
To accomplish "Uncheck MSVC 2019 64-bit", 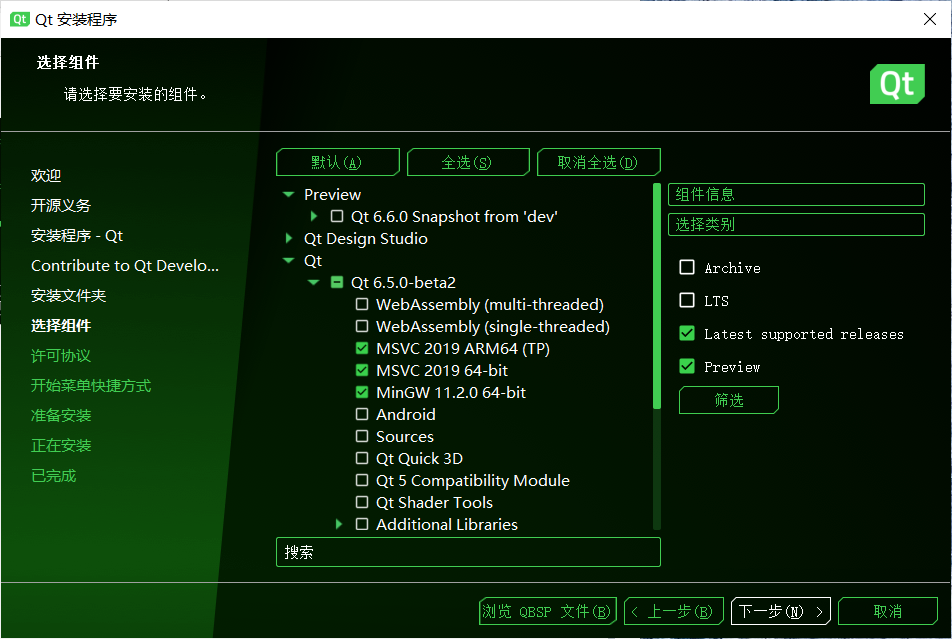I will click(x=362, y=370).
